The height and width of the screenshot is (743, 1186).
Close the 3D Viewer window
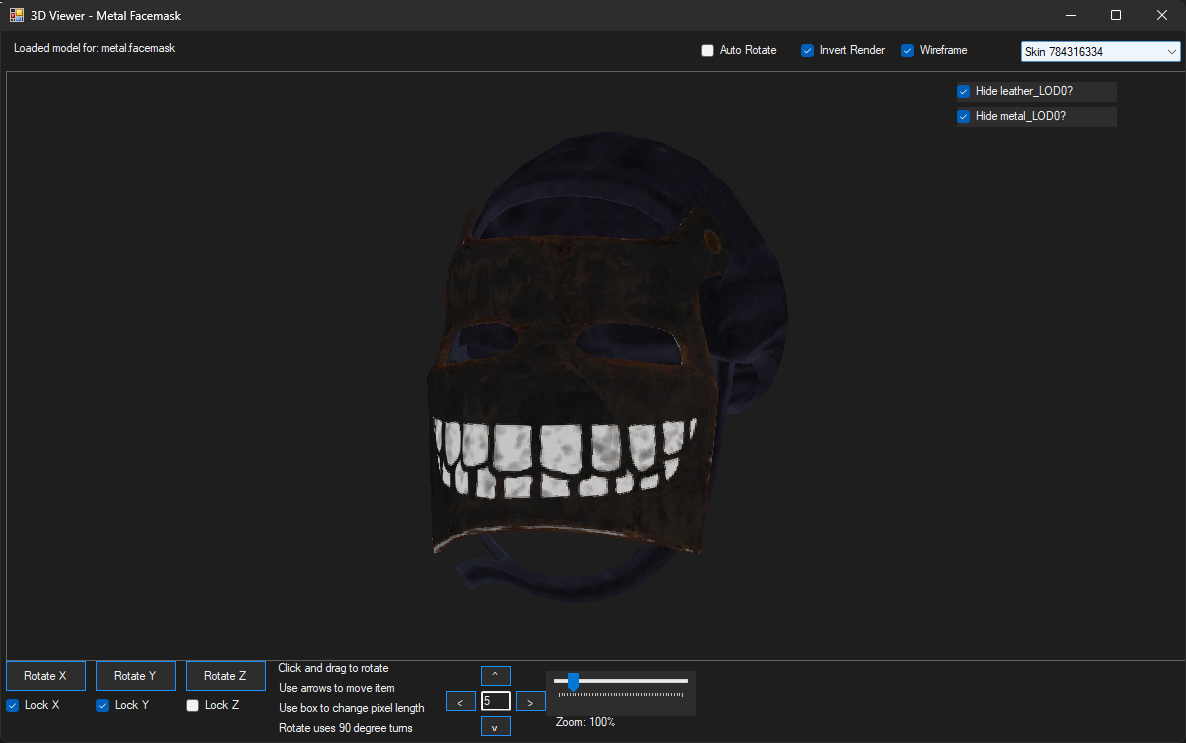click(1162, 15)
